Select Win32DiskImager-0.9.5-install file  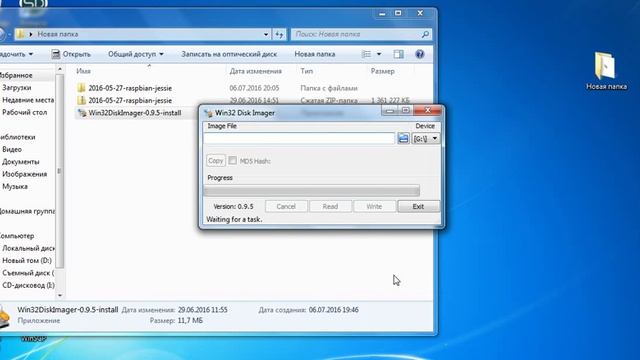point(135,113)
